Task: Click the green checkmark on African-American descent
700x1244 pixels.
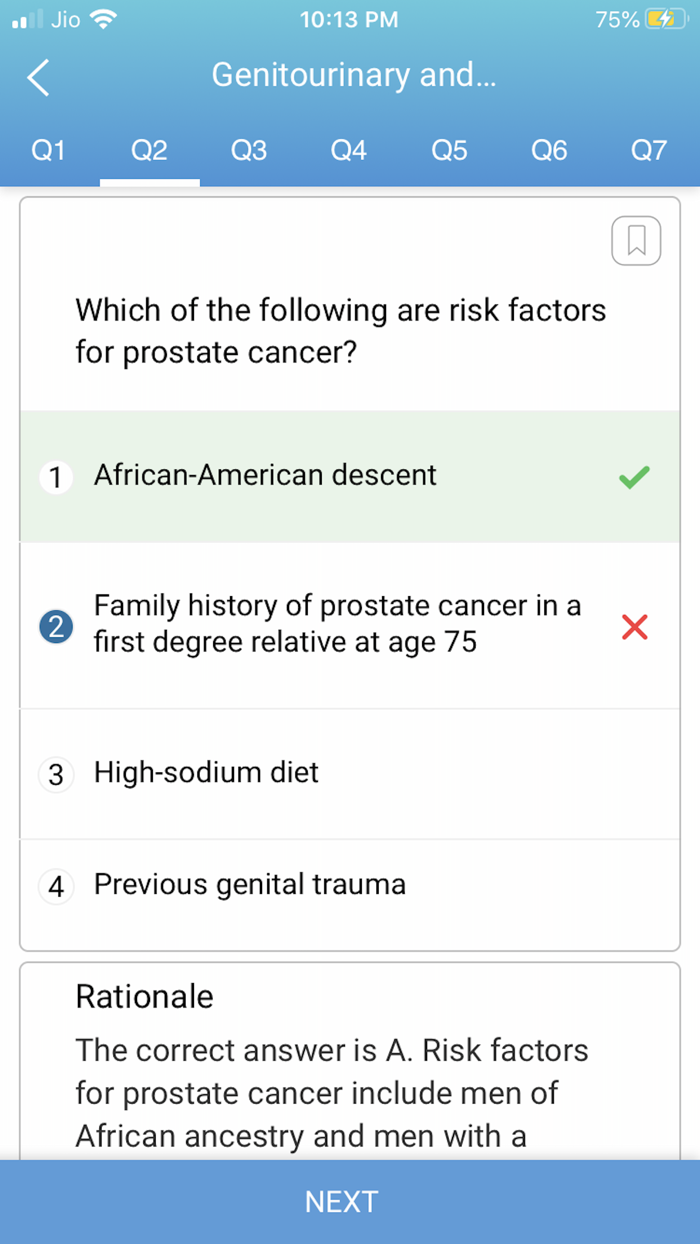Action: tap(633, 477)
